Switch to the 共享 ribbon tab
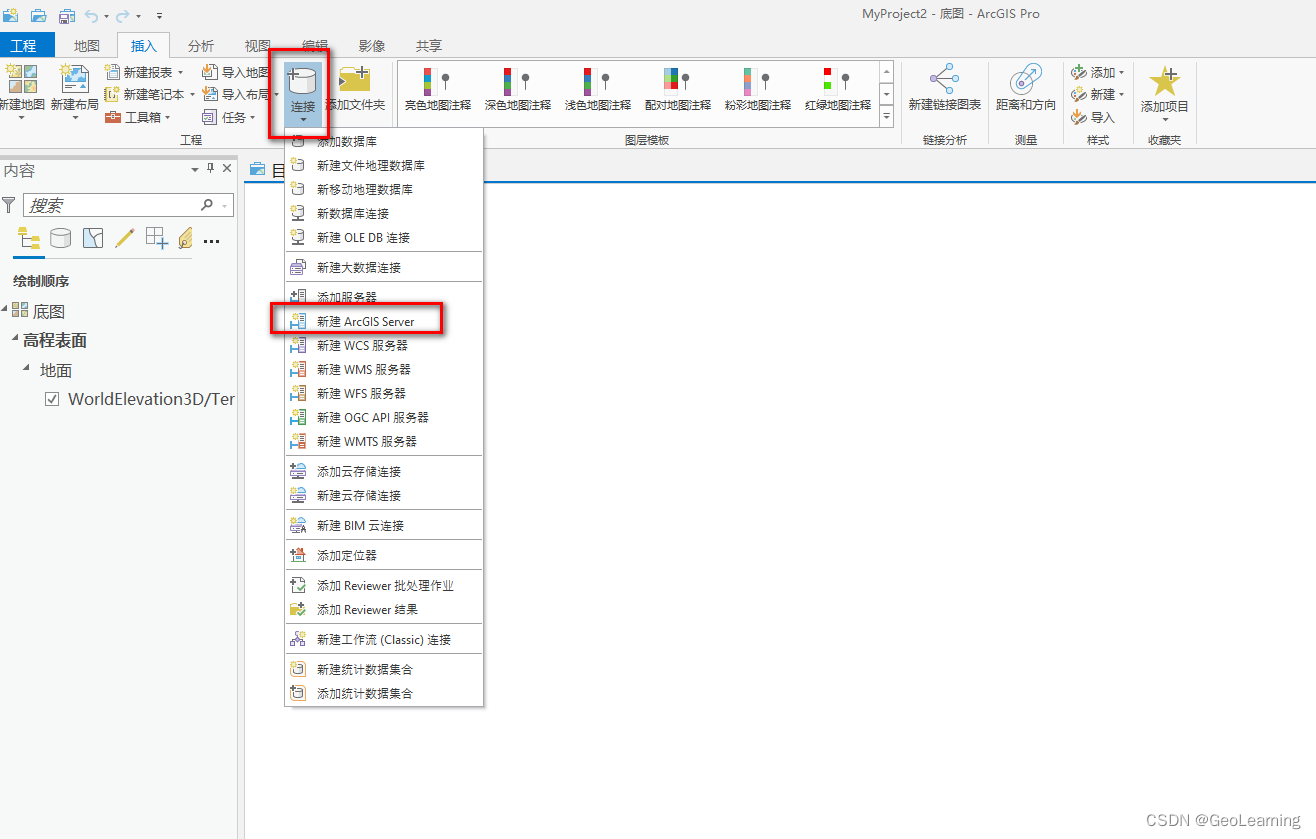Image resolution: width=1316 pixels, height=839 pixels. click(428, 45)
